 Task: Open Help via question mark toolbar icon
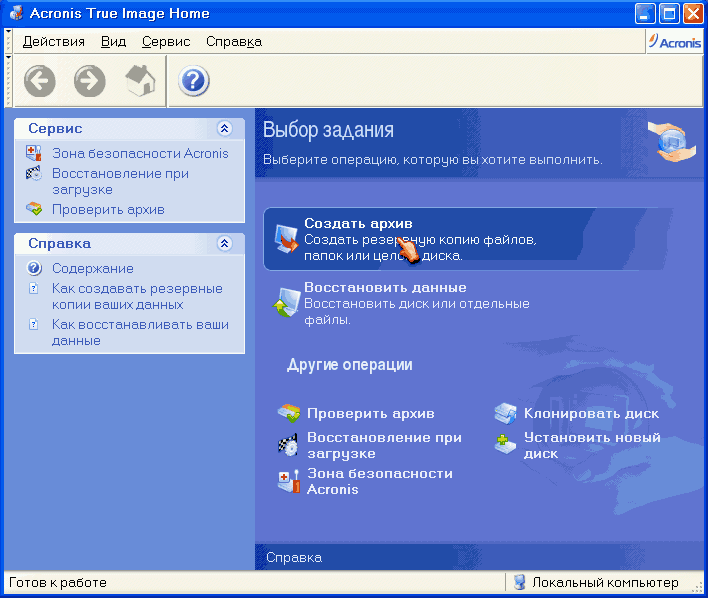click(x=193, y=80)
